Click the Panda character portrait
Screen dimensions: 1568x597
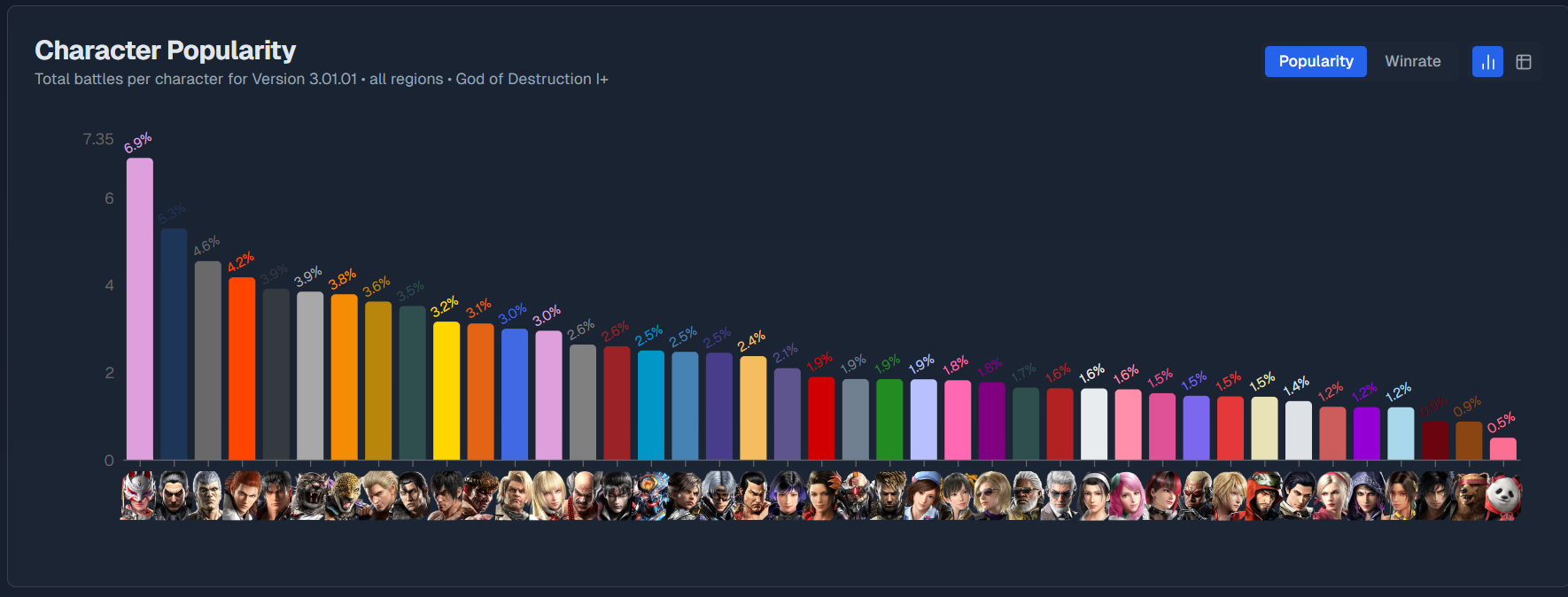point(1503,496)
